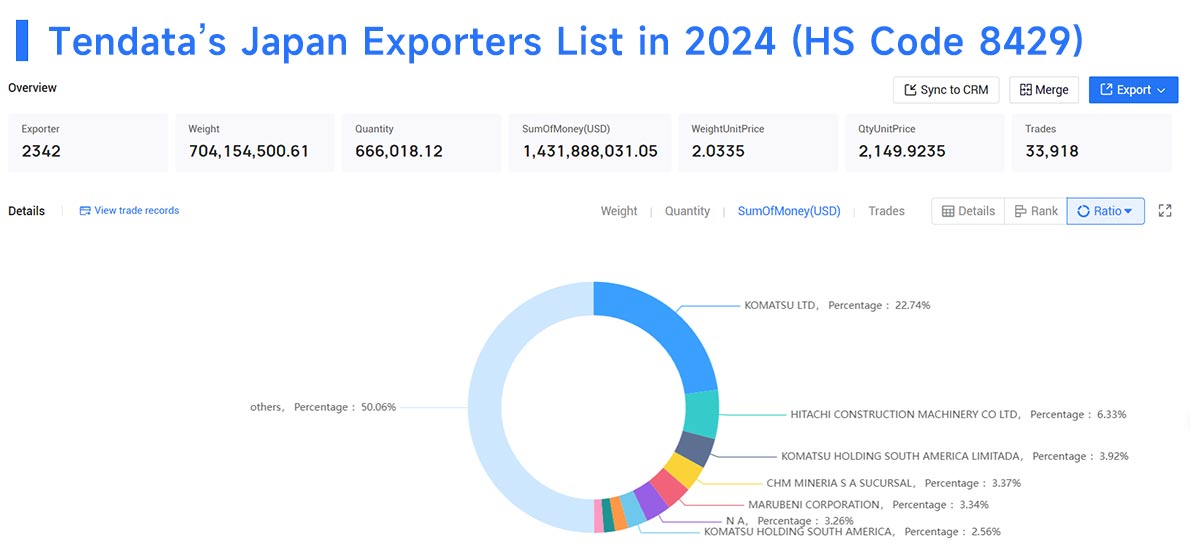The image size is (1190, 555).
Task: Click the Trades value 33,918
Action: click(x=1052, y=151)
